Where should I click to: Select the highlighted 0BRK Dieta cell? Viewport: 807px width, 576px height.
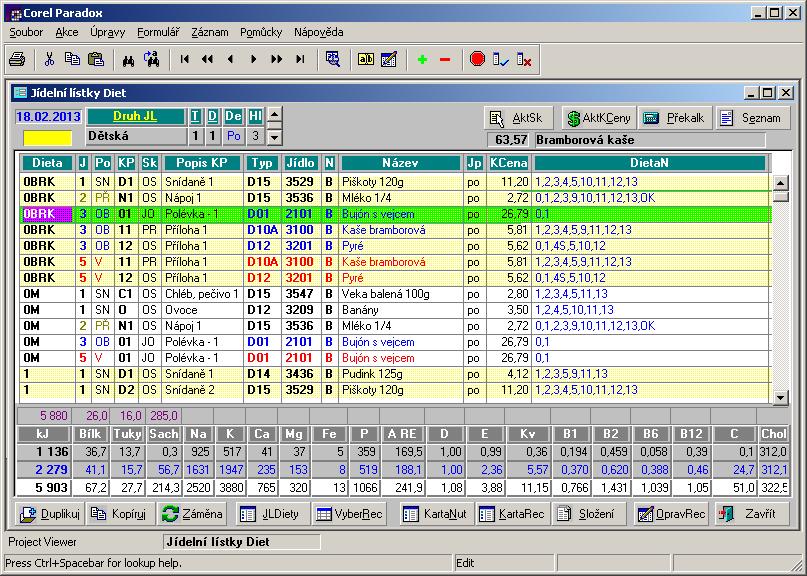coord(47,214)
